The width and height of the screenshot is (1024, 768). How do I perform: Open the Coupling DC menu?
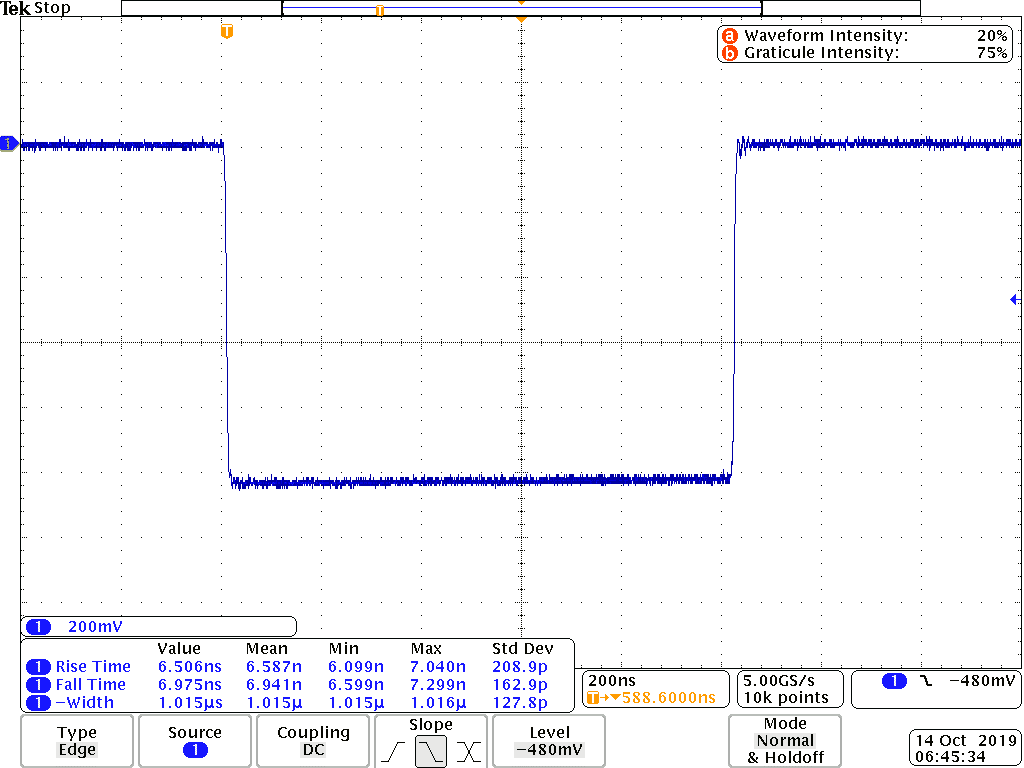[x=313, y=741]
